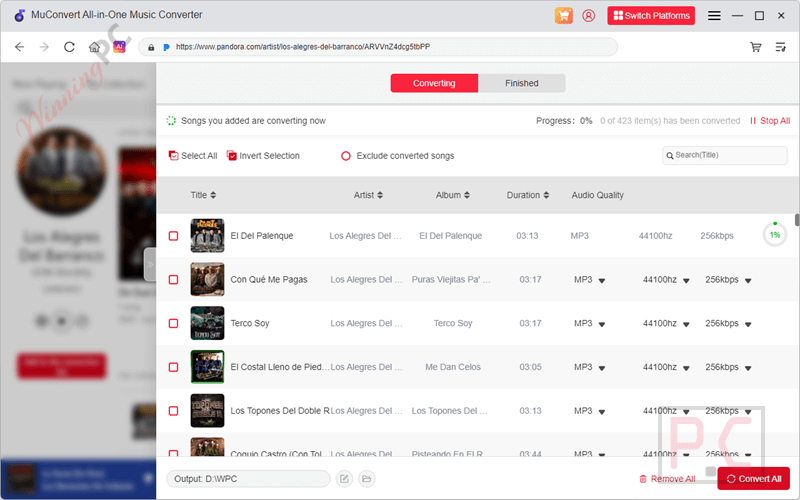Click "Los Topones Del Doble R" title
This screenshot has width=800, height=500.
tap(280, 411)
